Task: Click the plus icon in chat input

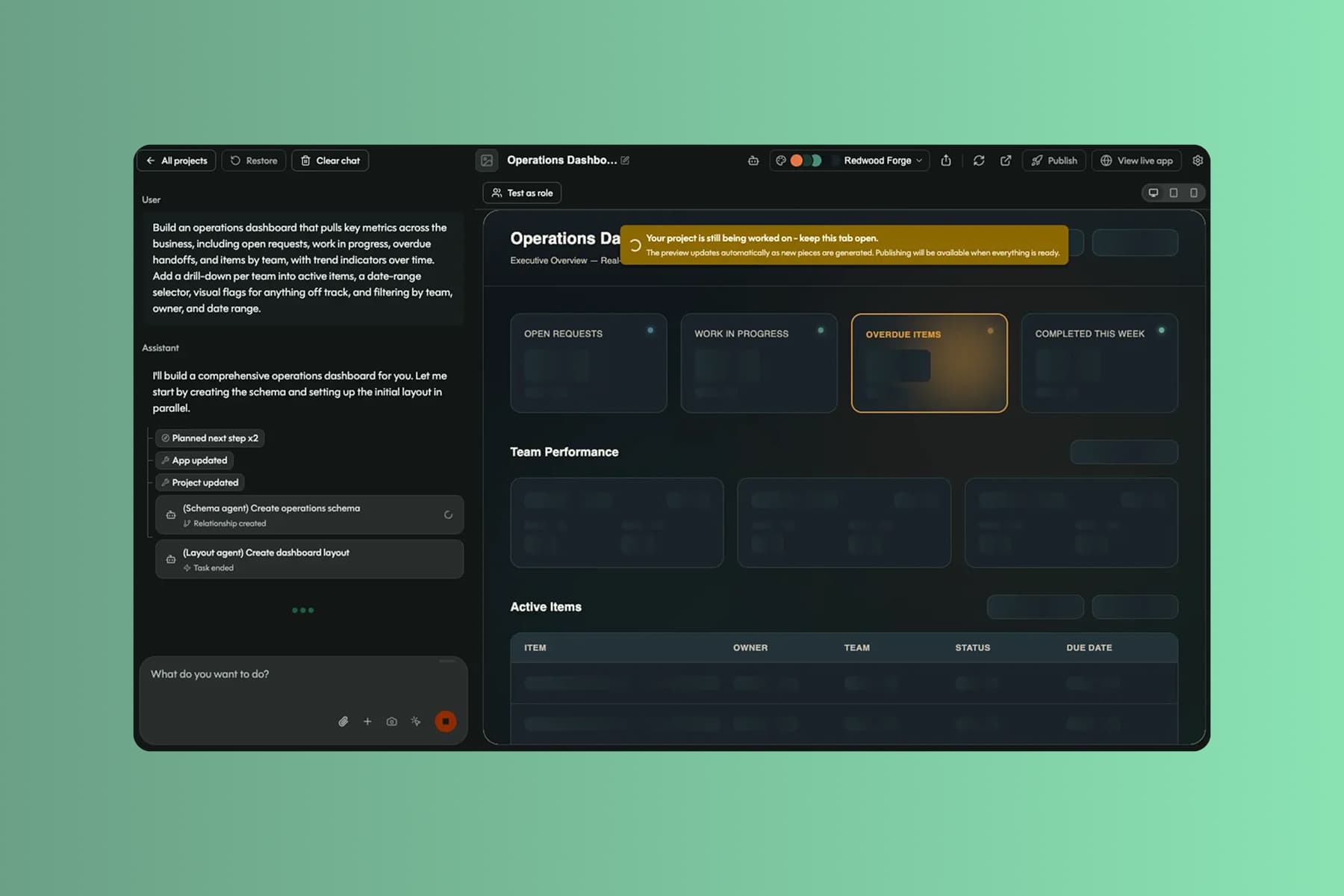Action: point(367,721)
